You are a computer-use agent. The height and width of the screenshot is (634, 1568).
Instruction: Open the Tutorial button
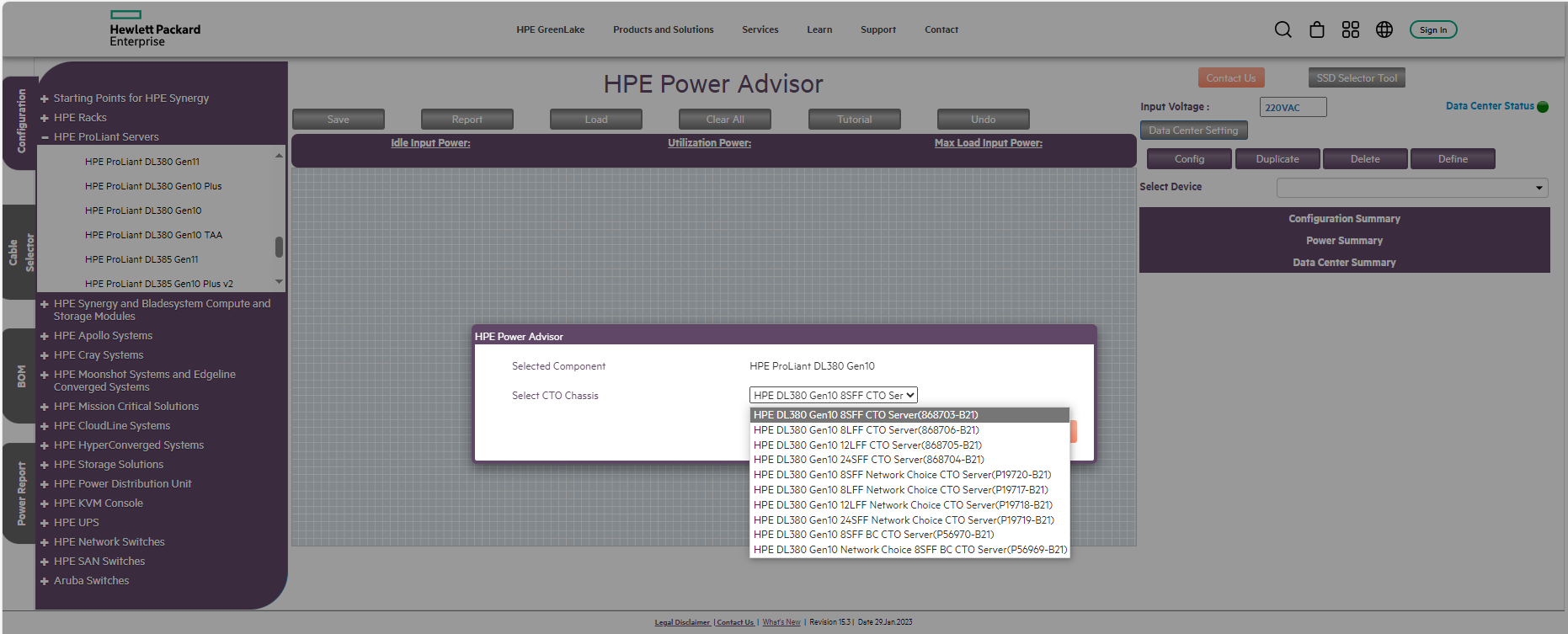click(855, 120)
